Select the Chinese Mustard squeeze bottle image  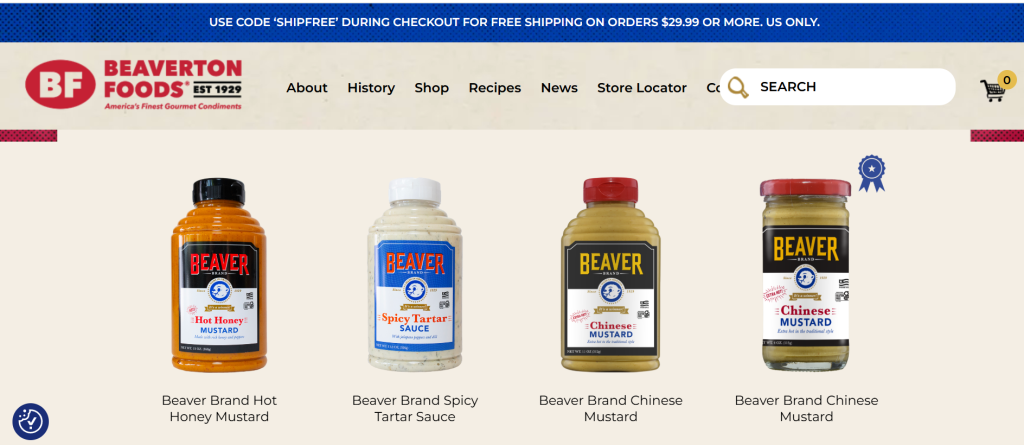point(611,274)
